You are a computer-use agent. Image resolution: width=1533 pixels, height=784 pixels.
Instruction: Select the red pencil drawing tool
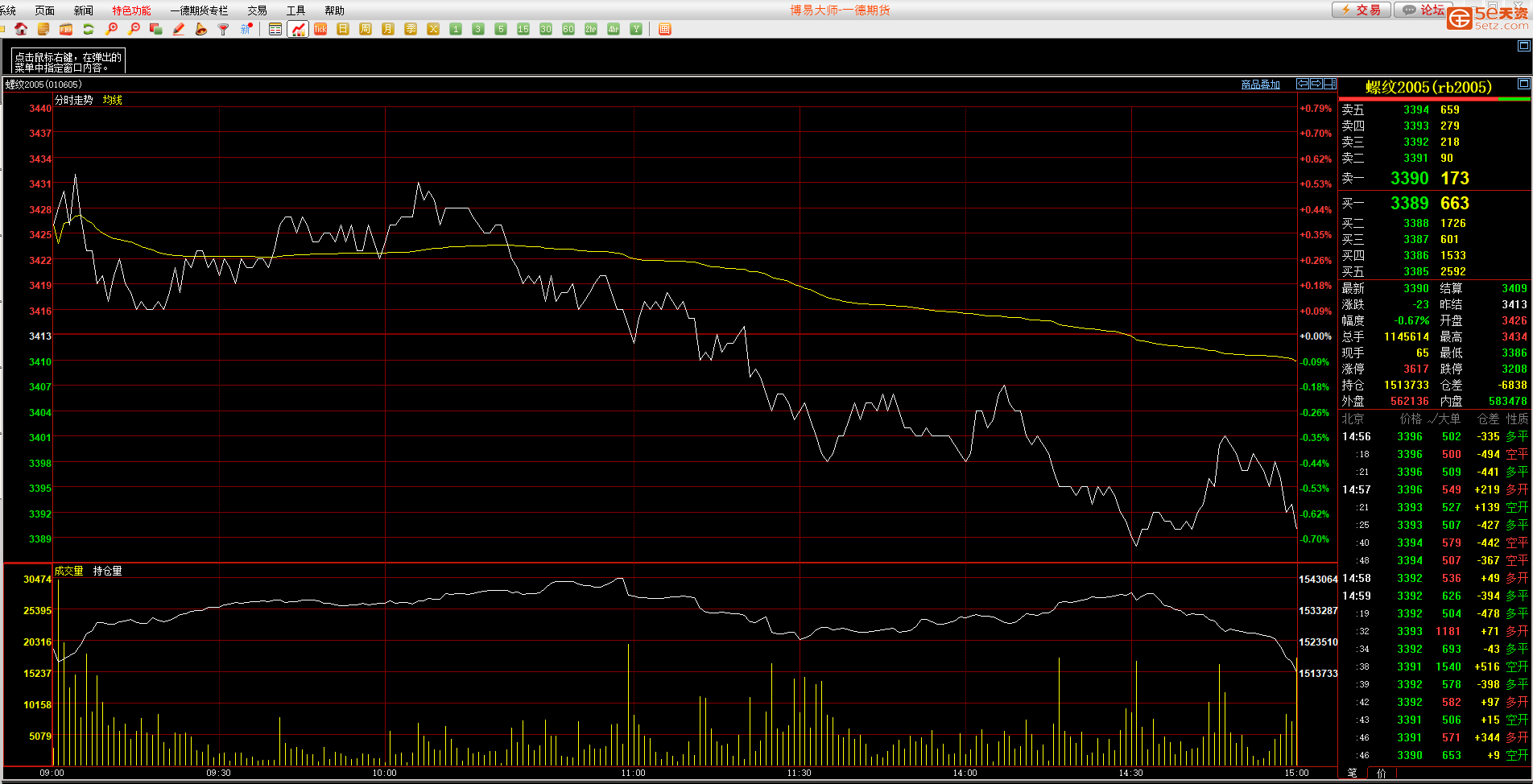(179, 29)
